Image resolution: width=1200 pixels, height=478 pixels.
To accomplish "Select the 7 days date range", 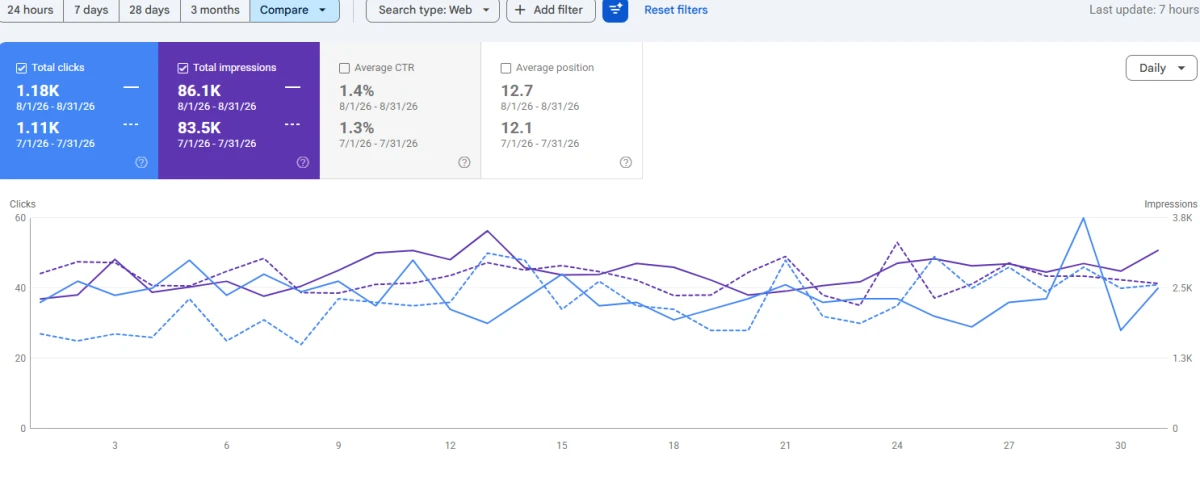I will pos(91,10).
